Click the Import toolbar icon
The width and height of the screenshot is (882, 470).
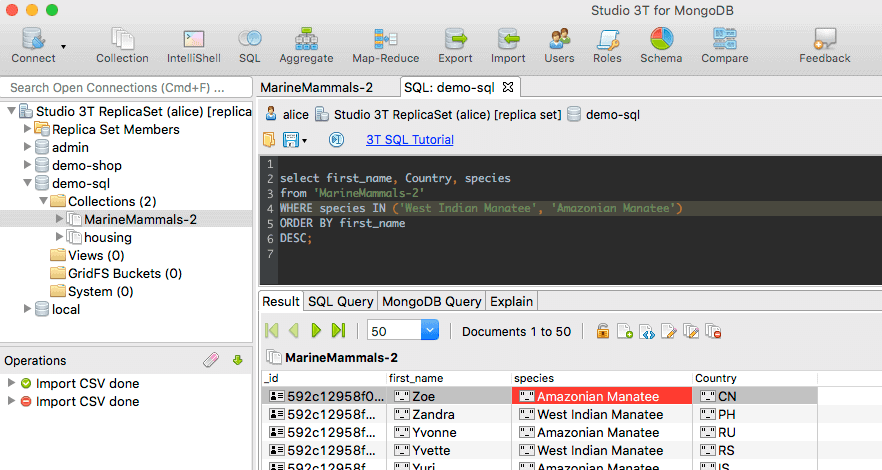click(x=508, y=46)
